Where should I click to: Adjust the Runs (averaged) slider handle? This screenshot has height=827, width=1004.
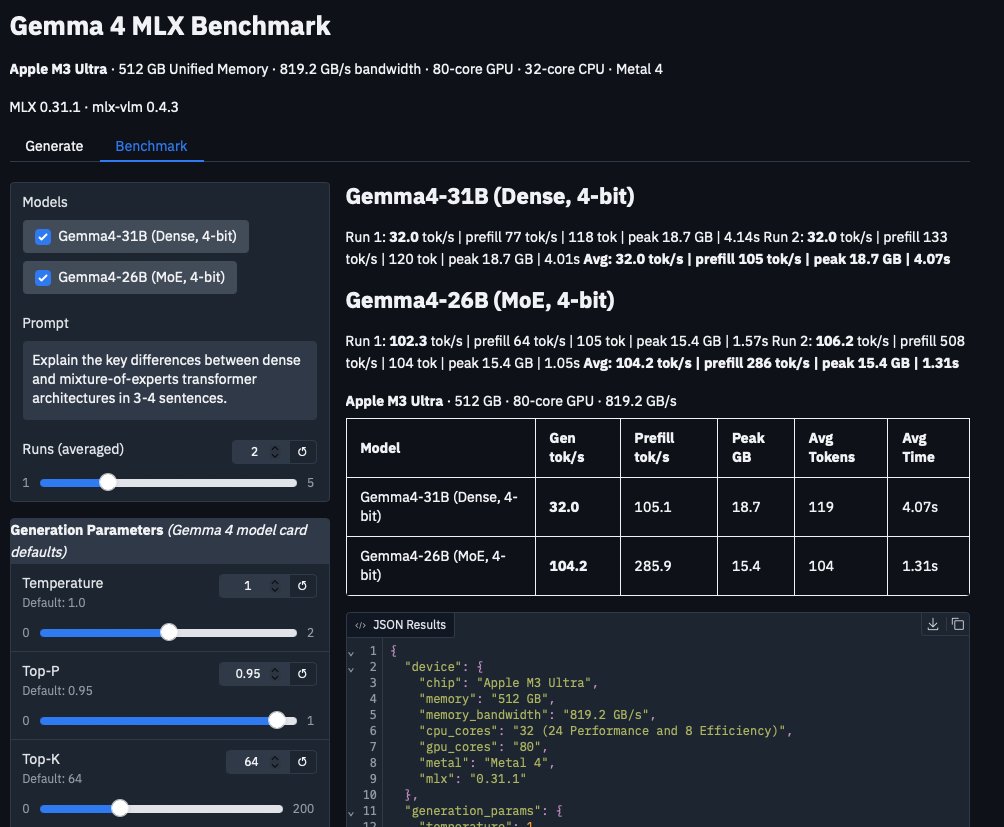tap(108, 482)
